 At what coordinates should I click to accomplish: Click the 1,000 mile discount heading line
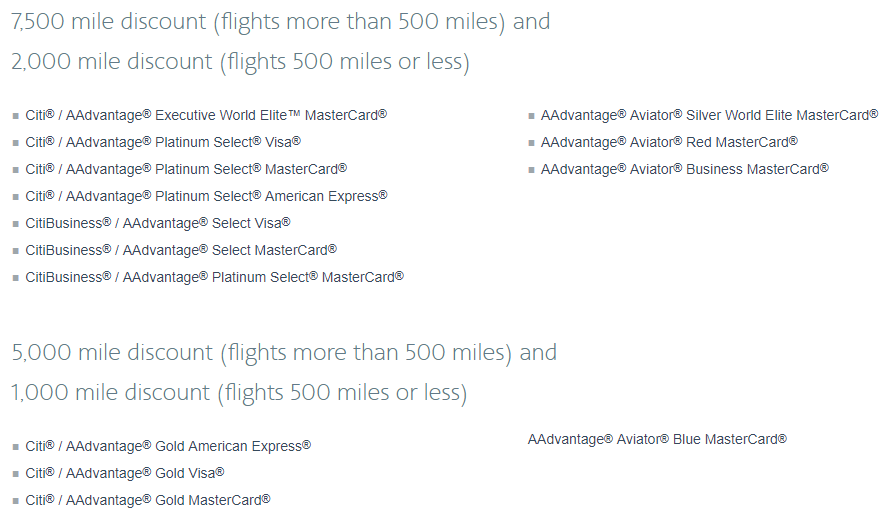coord(239,393)
